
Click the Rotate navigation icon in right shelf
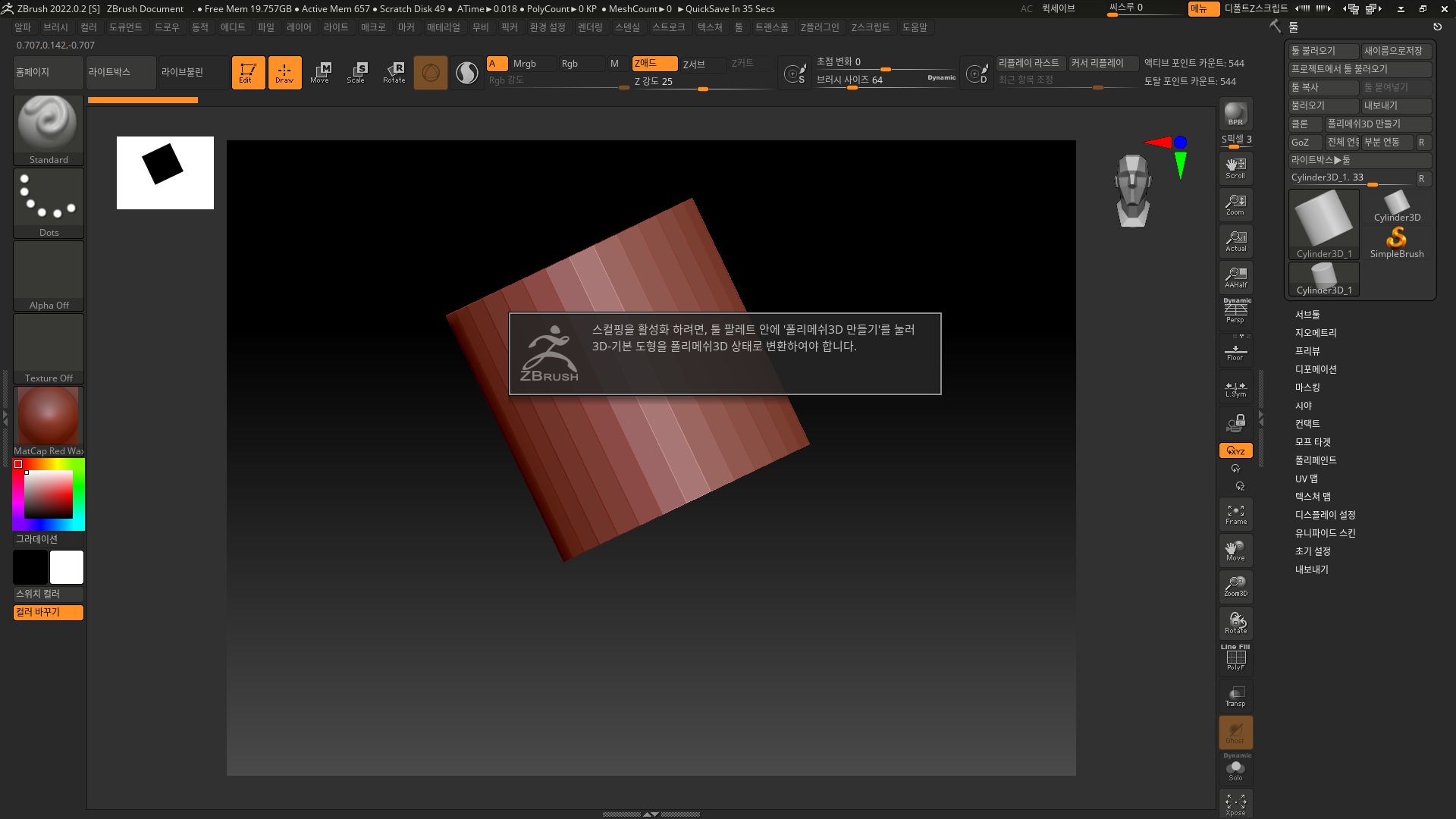[1235, 623]
